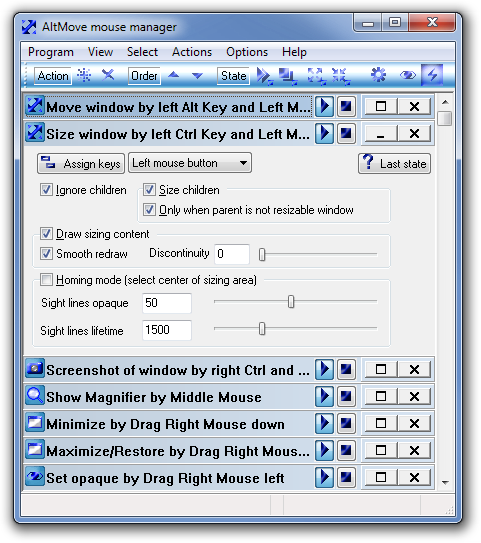The width and height of the screenshot is (481, 543).
Task: Click the lightning bolt toolbar icon
Action: tap(432, 75)
